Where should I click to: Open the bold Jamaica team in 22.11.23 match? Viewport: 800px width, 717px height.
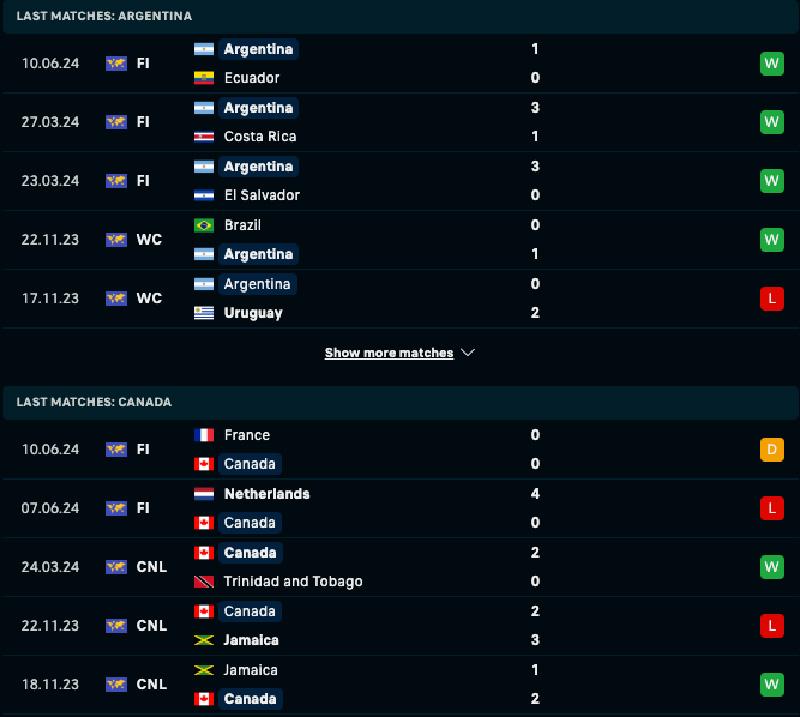pyautogui.click(x=251, y=640)
